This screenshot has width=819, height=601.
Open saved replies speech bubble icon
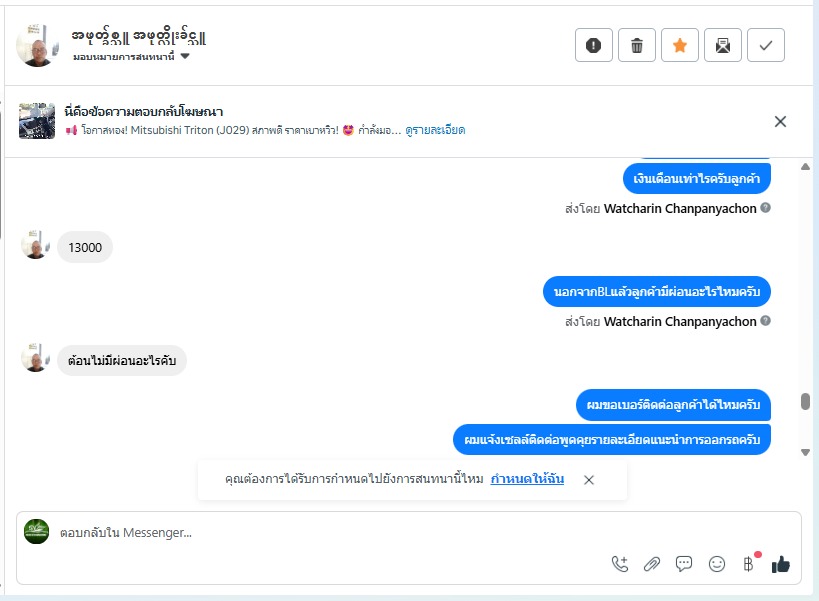click(x=684, y=564)
